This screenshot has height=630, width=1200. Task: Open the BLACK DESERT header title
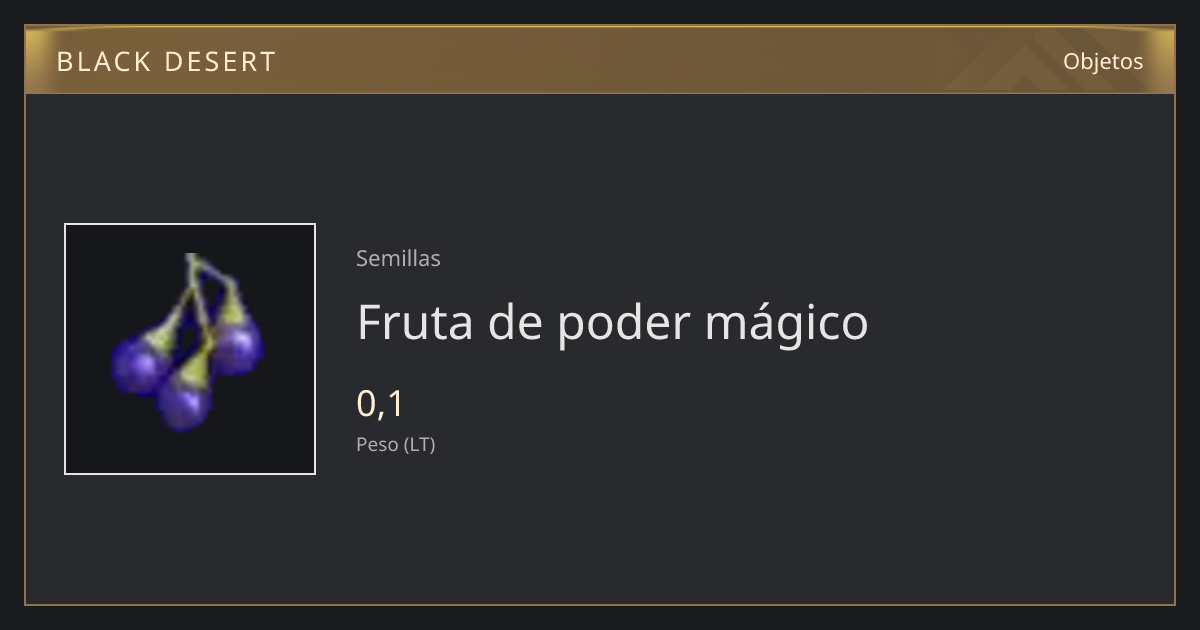click(166, 62)
